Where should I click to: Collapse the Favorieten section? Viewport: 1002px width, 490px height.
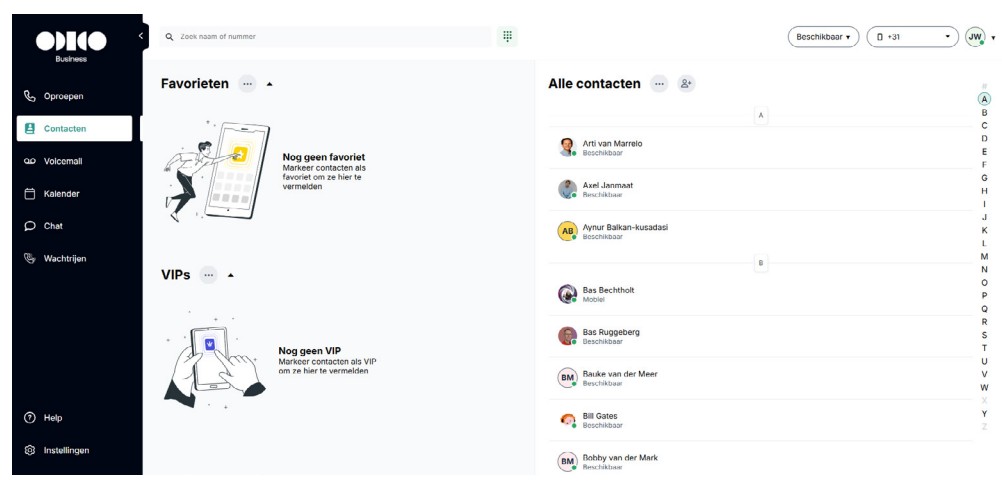[x=269, y=84]
